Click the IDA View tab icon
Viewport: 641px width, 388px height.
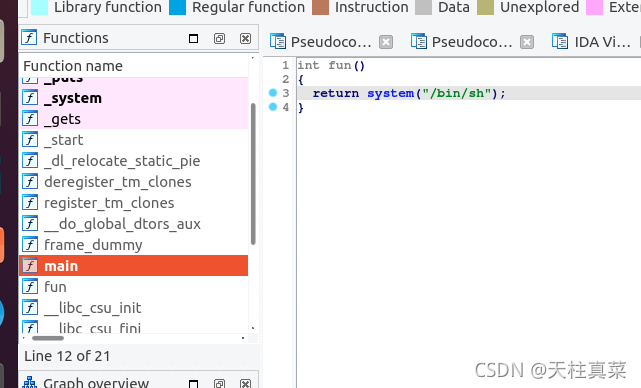click(x=560, y=41)
